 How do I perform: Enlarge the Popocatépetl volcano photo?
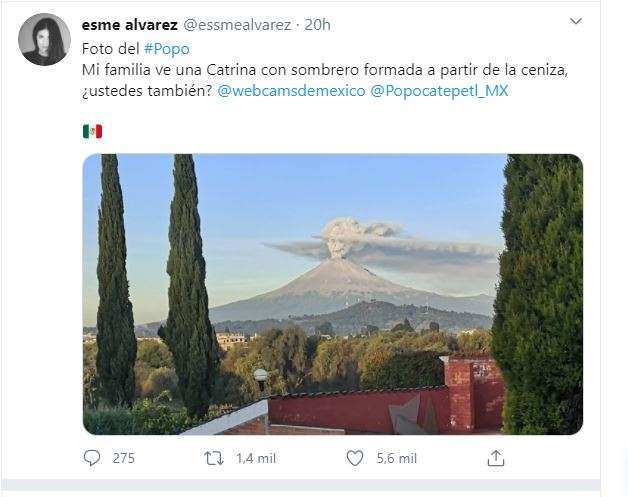[x=333, y=294]
